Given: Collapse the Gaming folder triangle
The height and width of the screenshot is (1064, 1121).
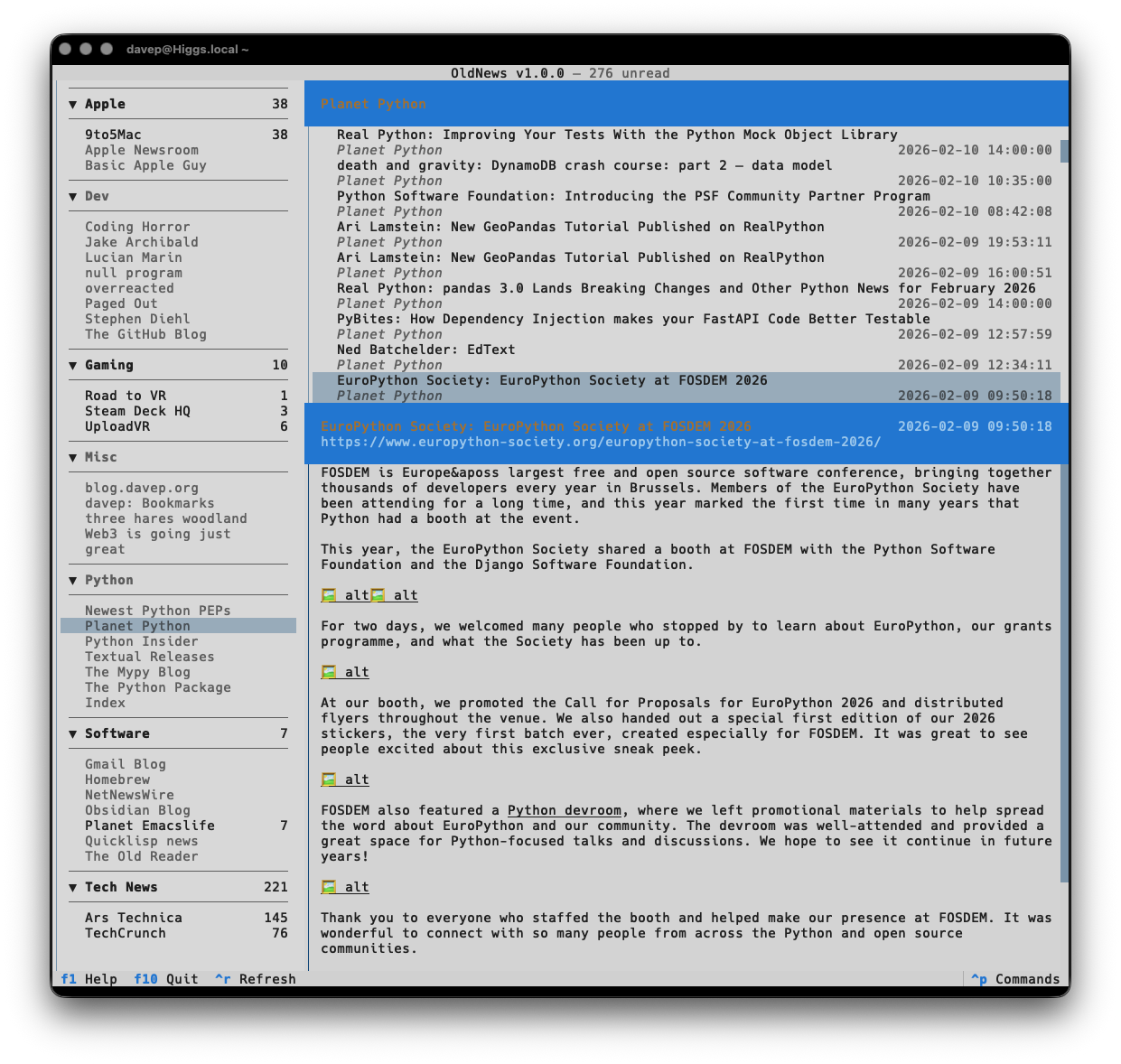Looking at the screenshot, I should coord(72,366).
